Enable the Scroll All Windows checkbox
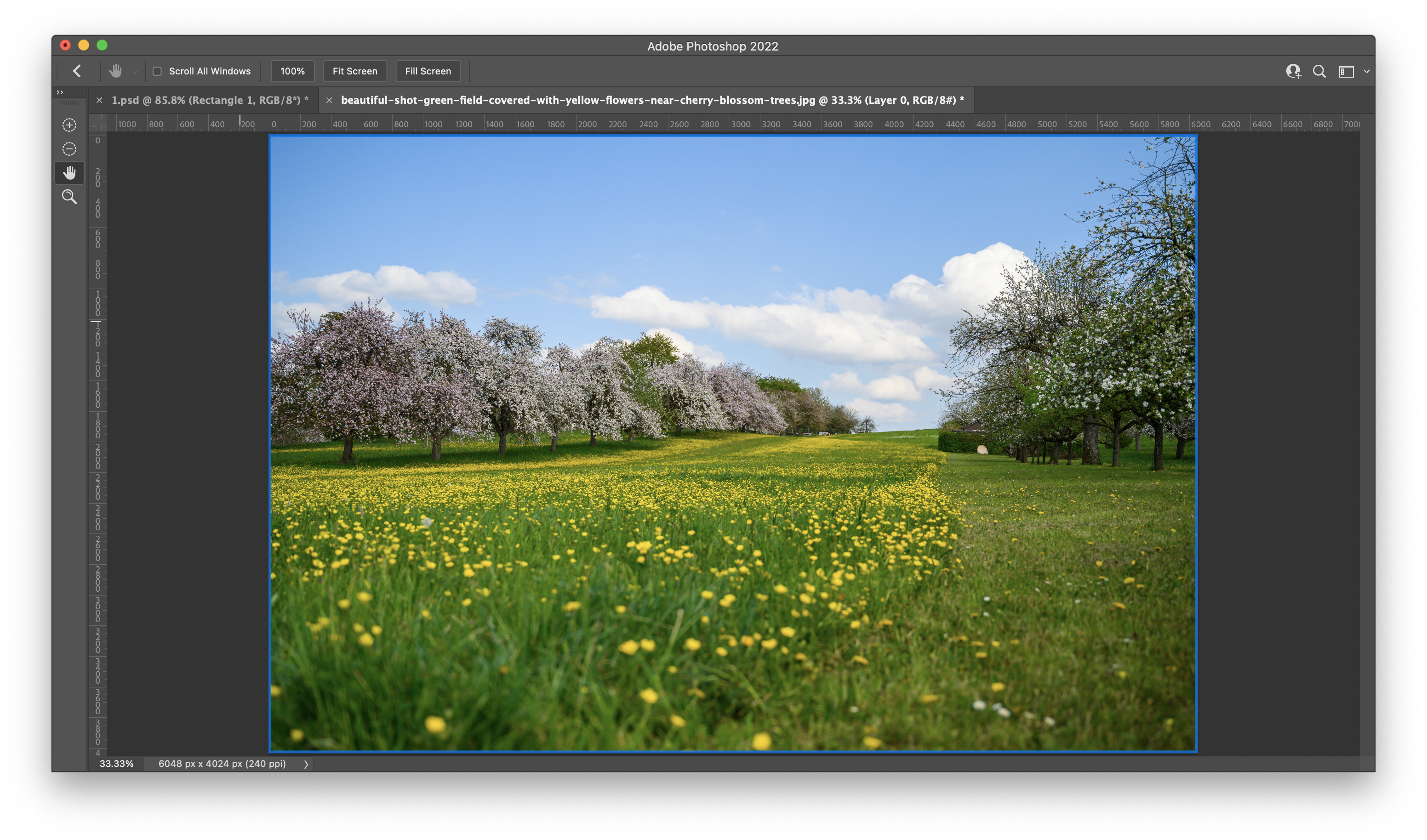 (157, 71)
